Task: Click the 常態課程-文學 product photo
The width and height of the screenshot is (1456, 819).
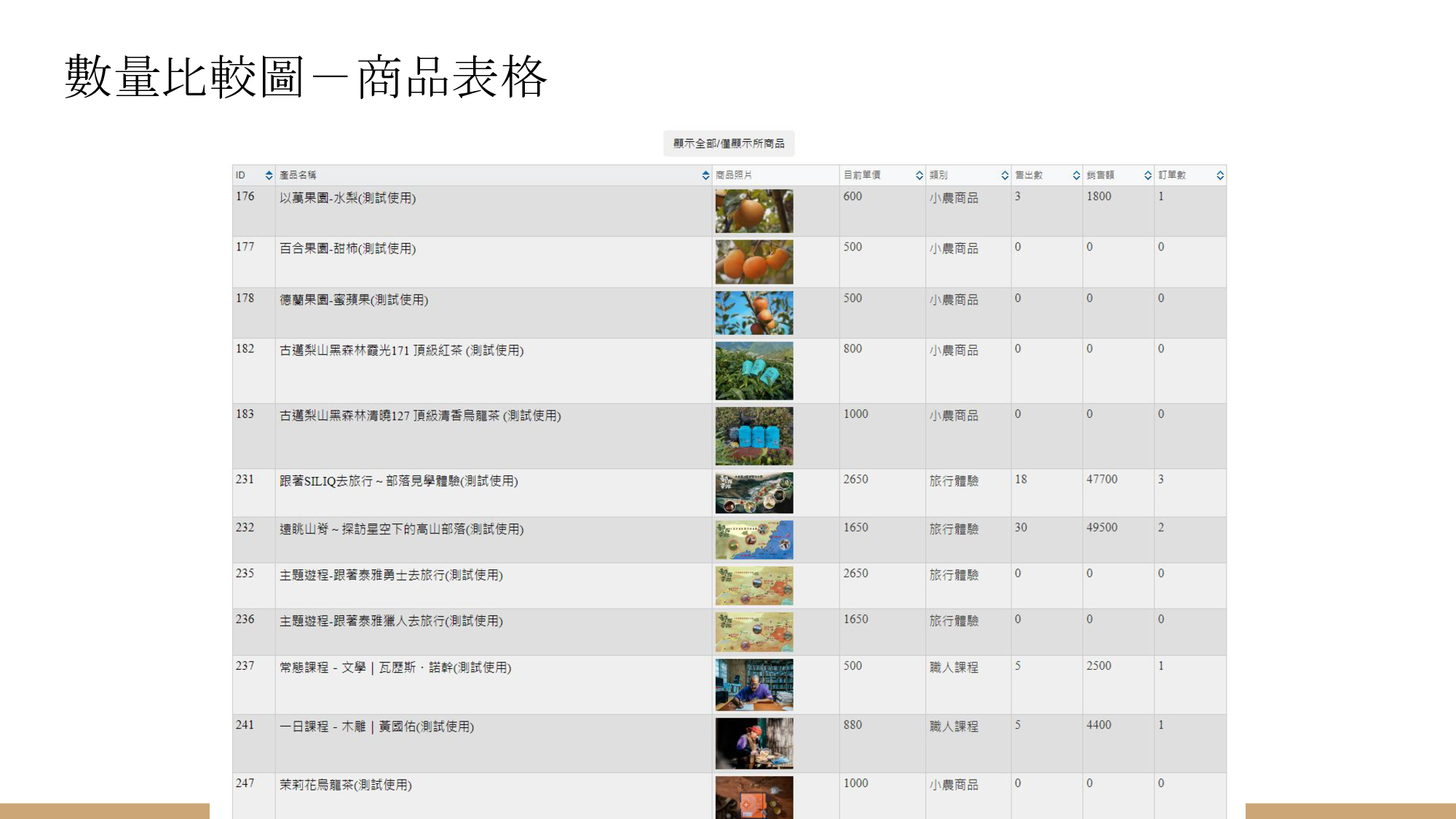Action: point(753,684)
